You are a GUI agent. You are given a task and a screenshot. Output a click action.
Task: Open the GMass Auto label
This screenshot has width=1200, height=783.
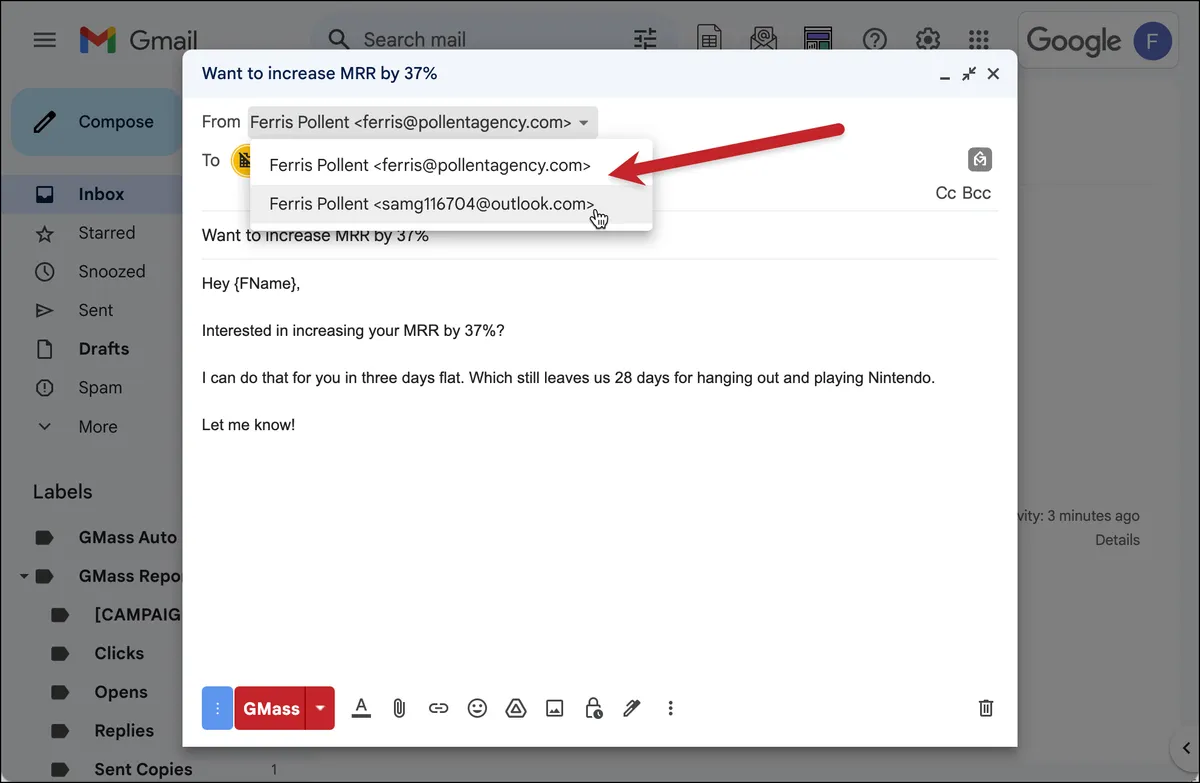pos(127,537)
